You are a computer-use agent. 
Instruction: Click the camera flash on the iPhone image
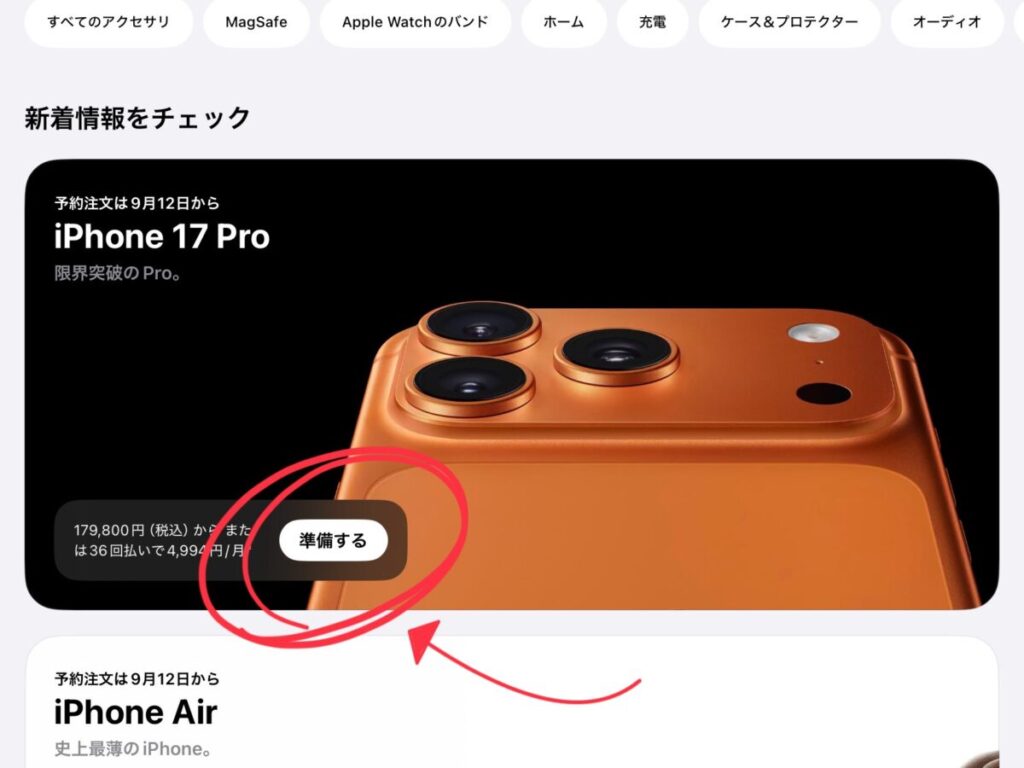[x=813, y=333]
